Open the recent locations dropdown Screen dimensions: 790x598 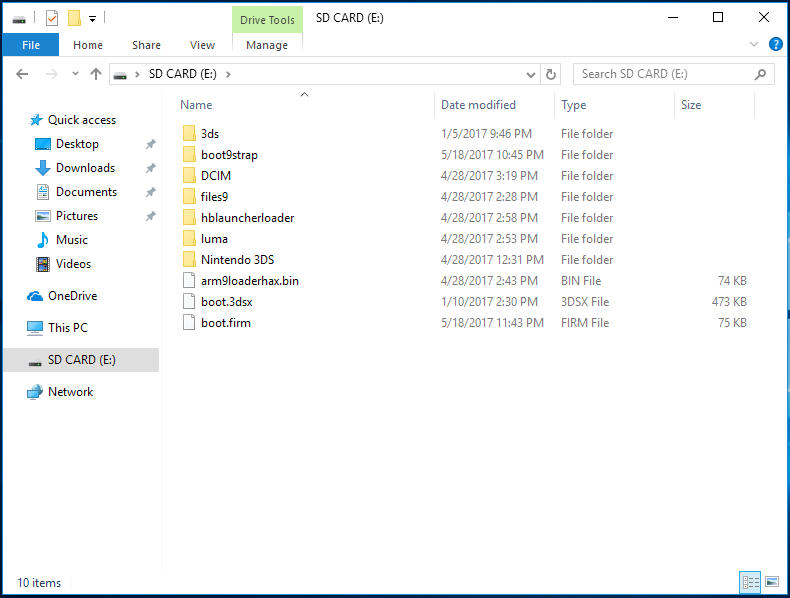(75, 74)
